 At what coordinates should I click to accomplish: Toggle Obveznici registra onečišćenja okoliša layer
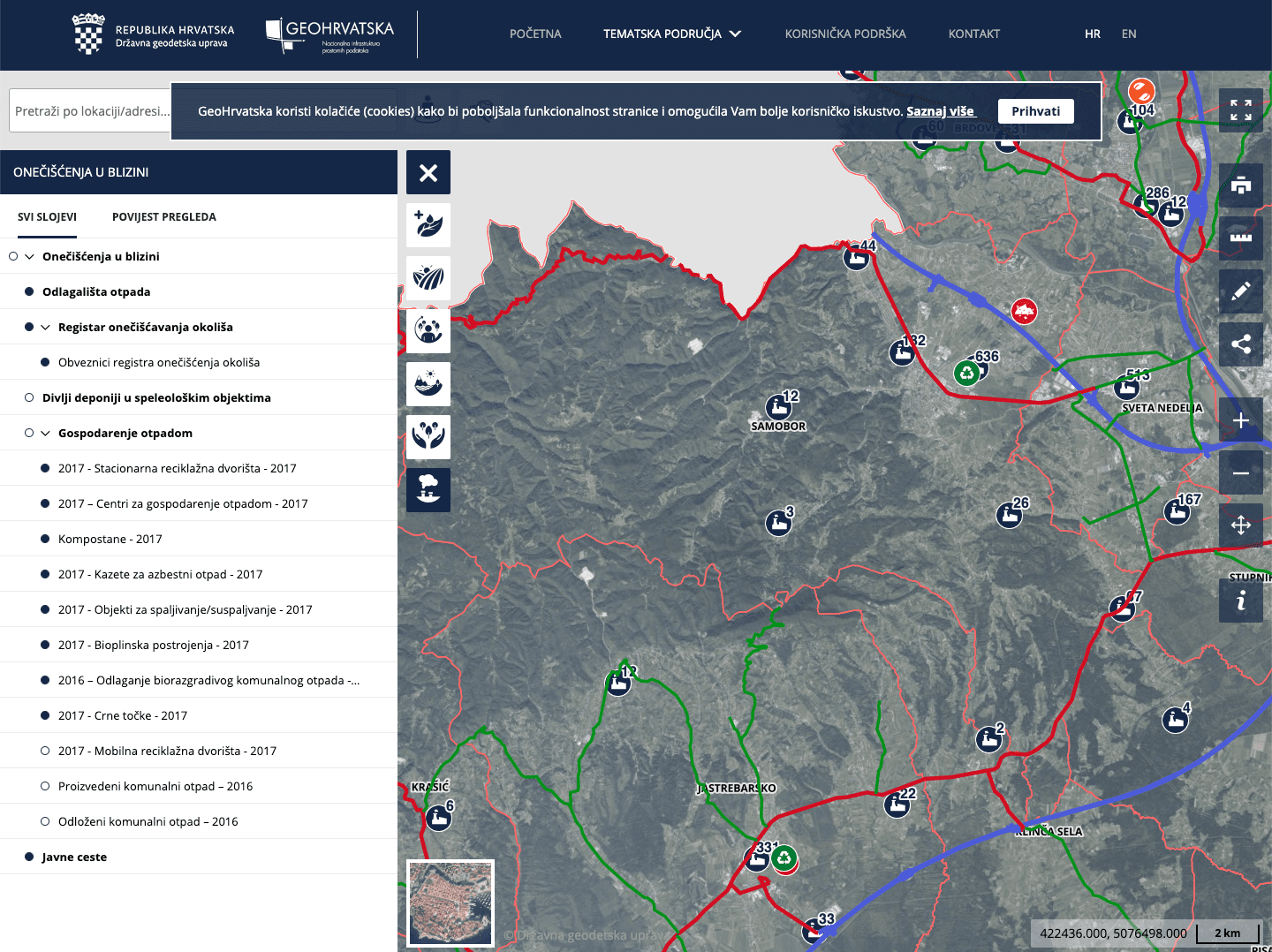click(x=45, y=362)
